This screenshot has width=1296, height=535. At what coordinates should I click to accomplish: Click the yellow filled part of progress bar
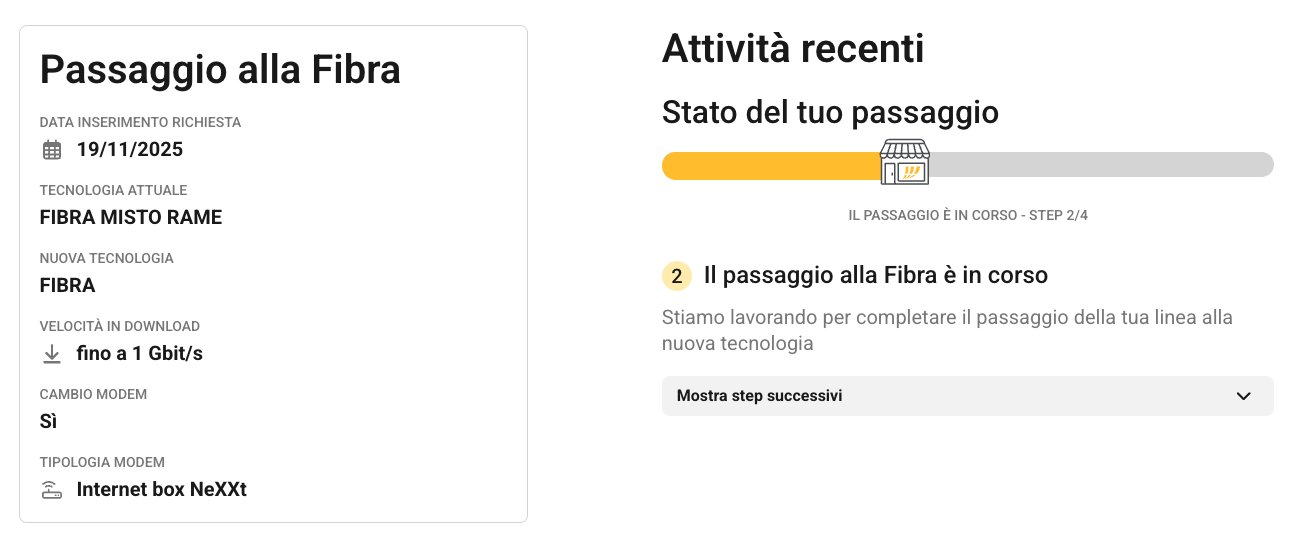click(x=770, y=165)
